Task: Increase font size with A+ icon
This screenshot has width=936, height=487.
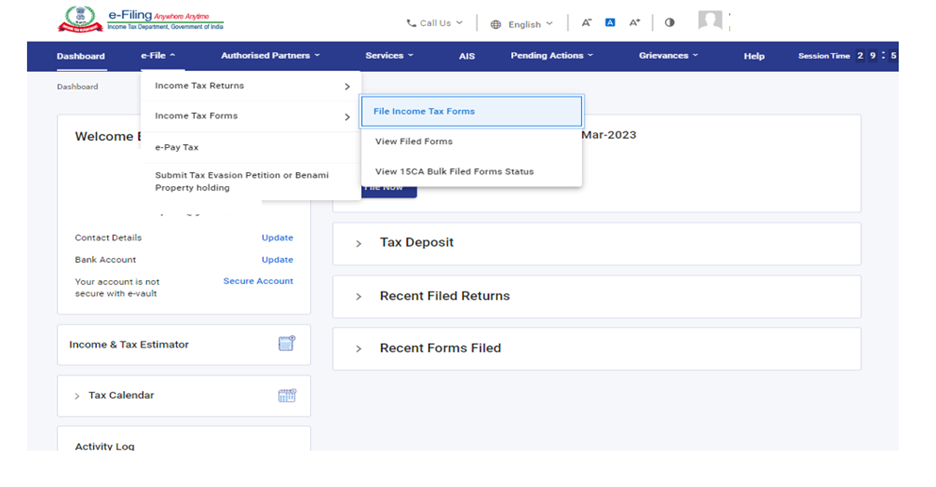Action: tap(634, 22)
